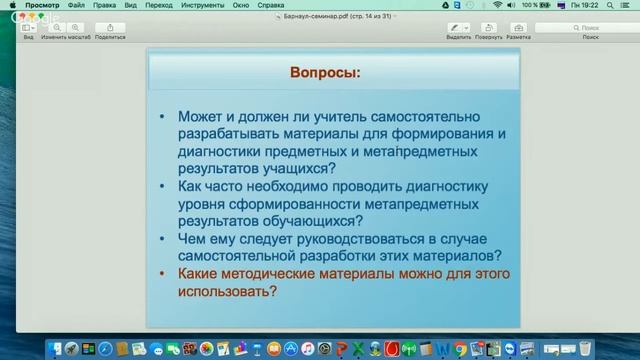Open Notification Center list icon
Viewport: 640px width, 360px height.
point(625,5)
